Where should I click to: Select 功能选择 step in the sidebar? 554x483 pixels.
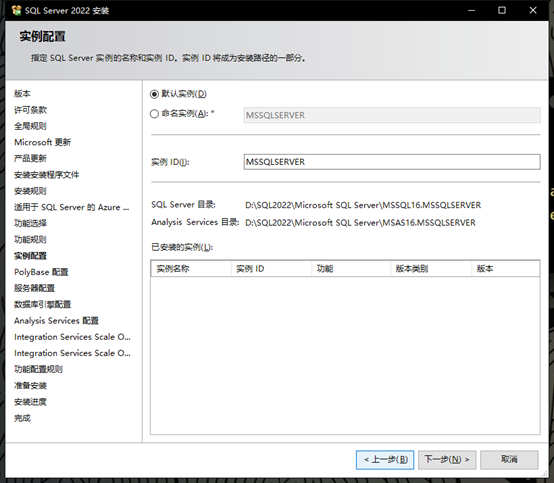coord(30,223)
